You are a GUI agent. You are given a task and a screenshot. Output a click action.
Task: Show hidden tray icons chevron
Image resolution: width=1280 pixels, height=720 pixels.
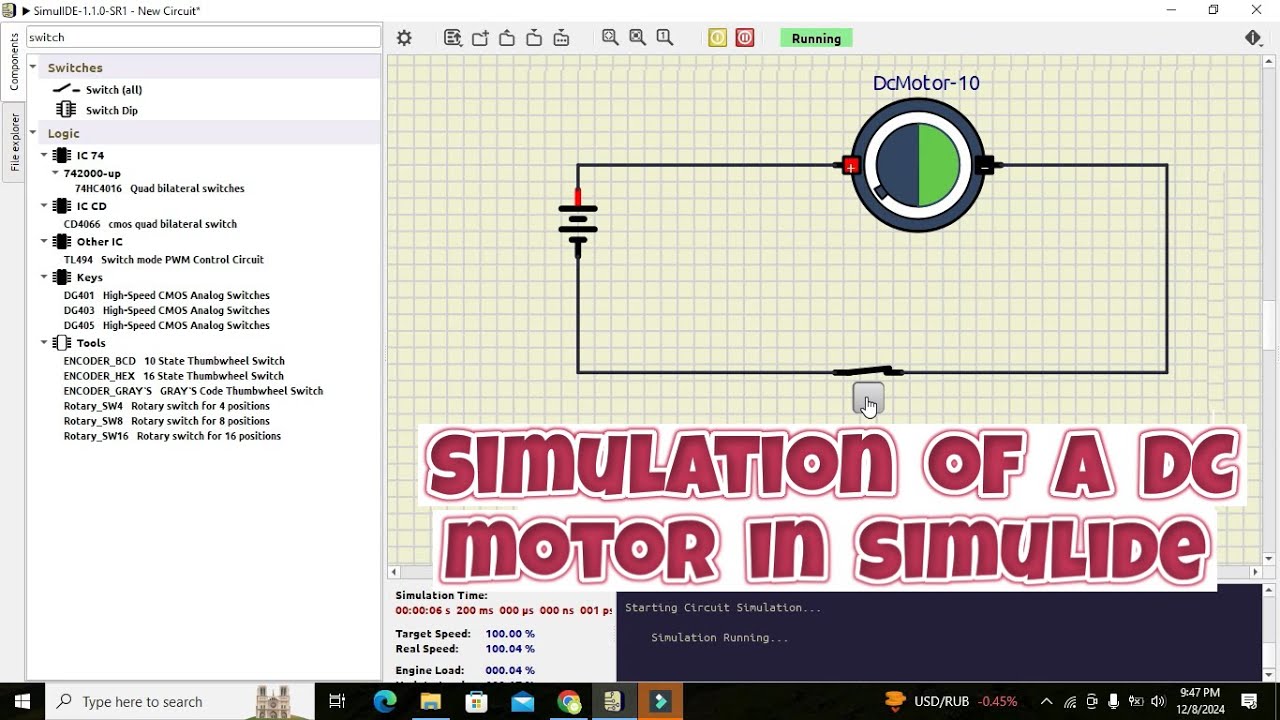[x=1046, y=701]
